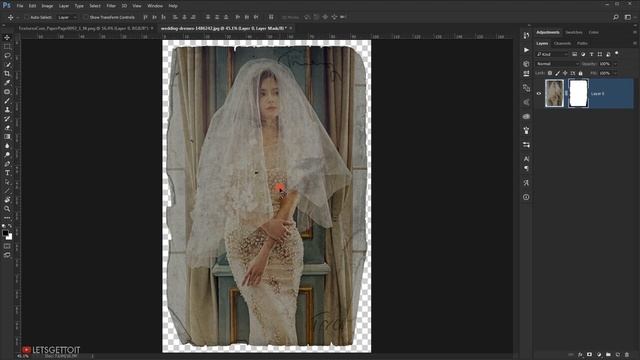Click the background color swatch
640x360 pixels.
tap(9, 237)
